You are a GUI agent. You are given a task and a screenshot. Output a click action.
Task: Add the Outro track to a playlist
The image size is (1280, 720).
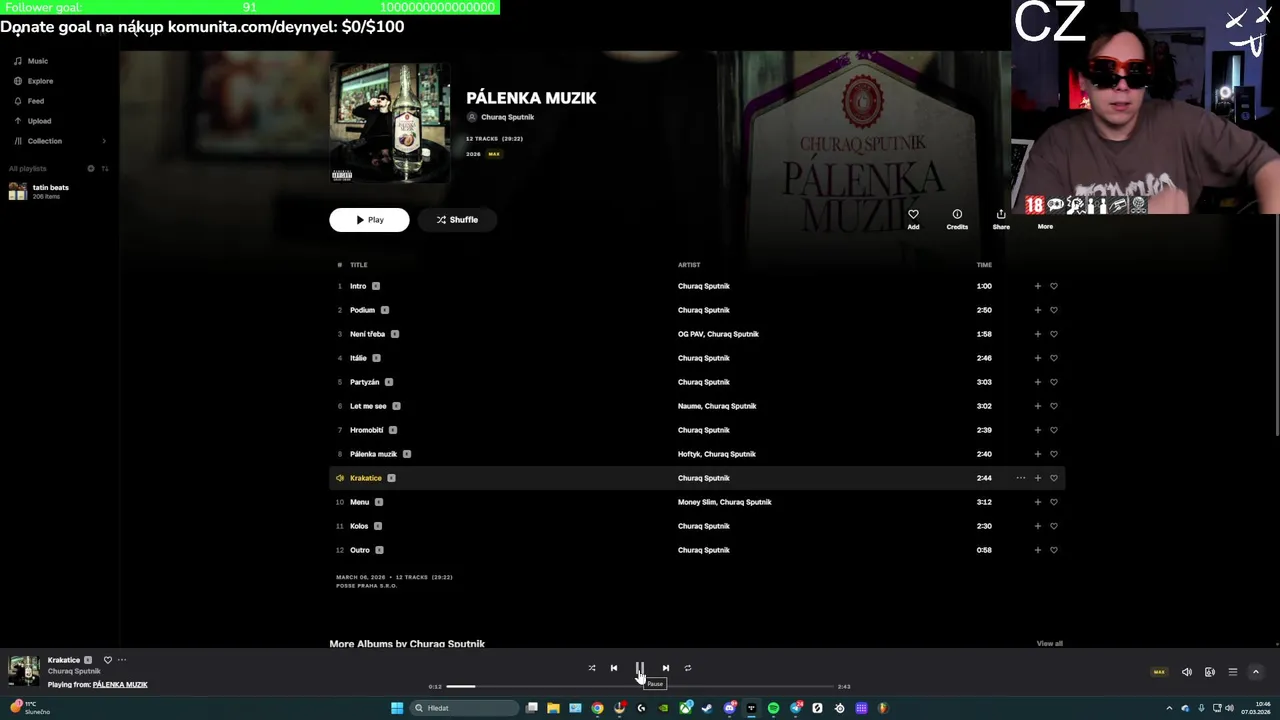click(1037, 550)
